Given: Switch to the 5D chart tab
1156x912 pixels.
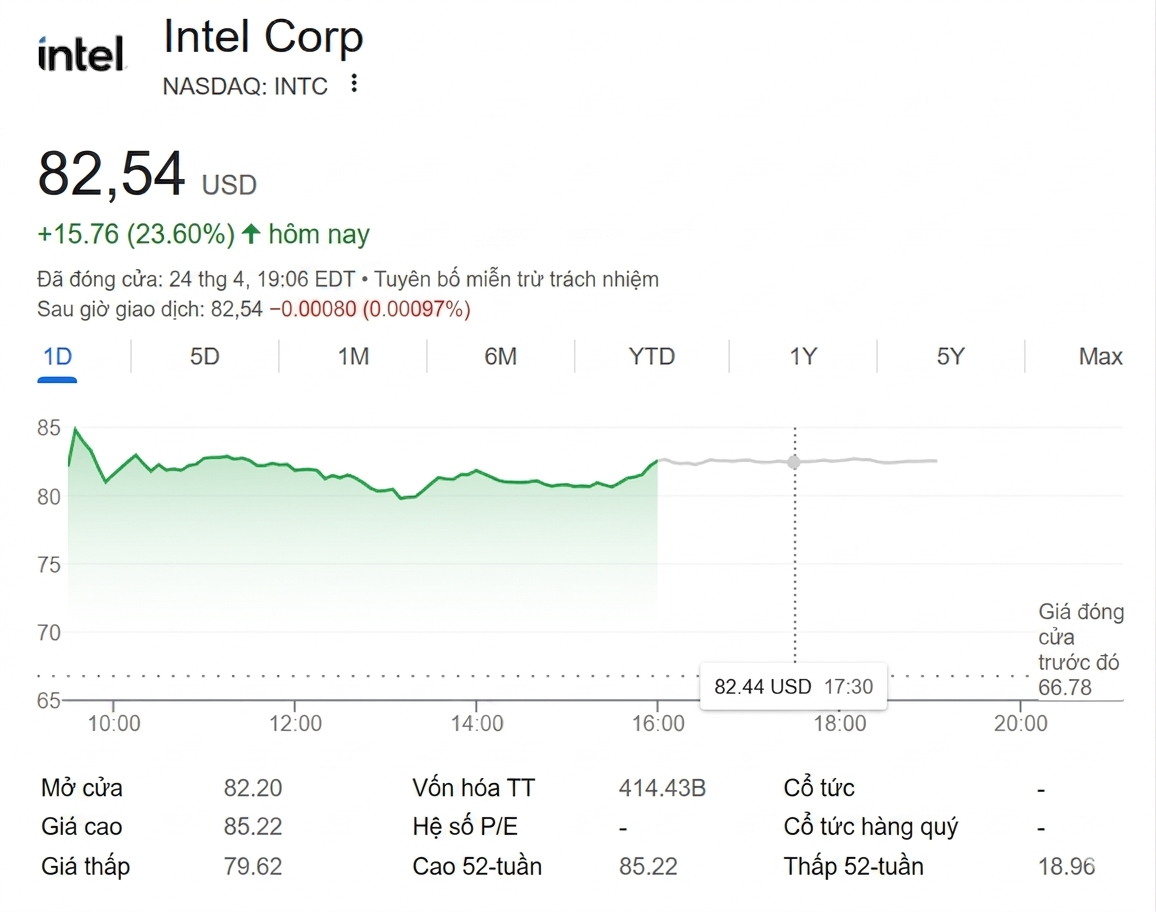Looking at the screenshot, I should tap(205, 357).
